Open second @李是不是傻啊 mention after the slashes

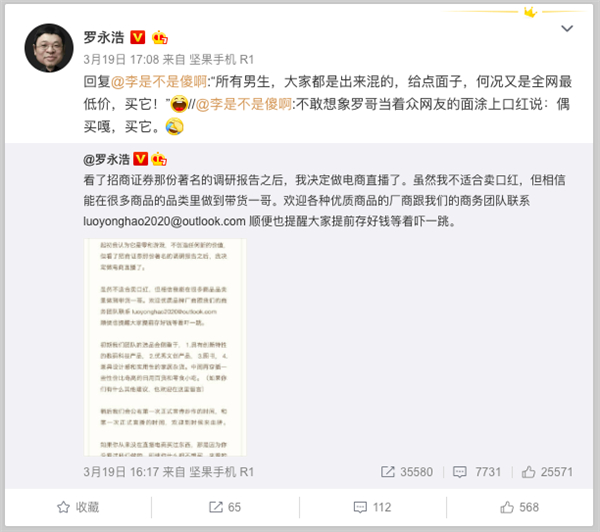244,104
